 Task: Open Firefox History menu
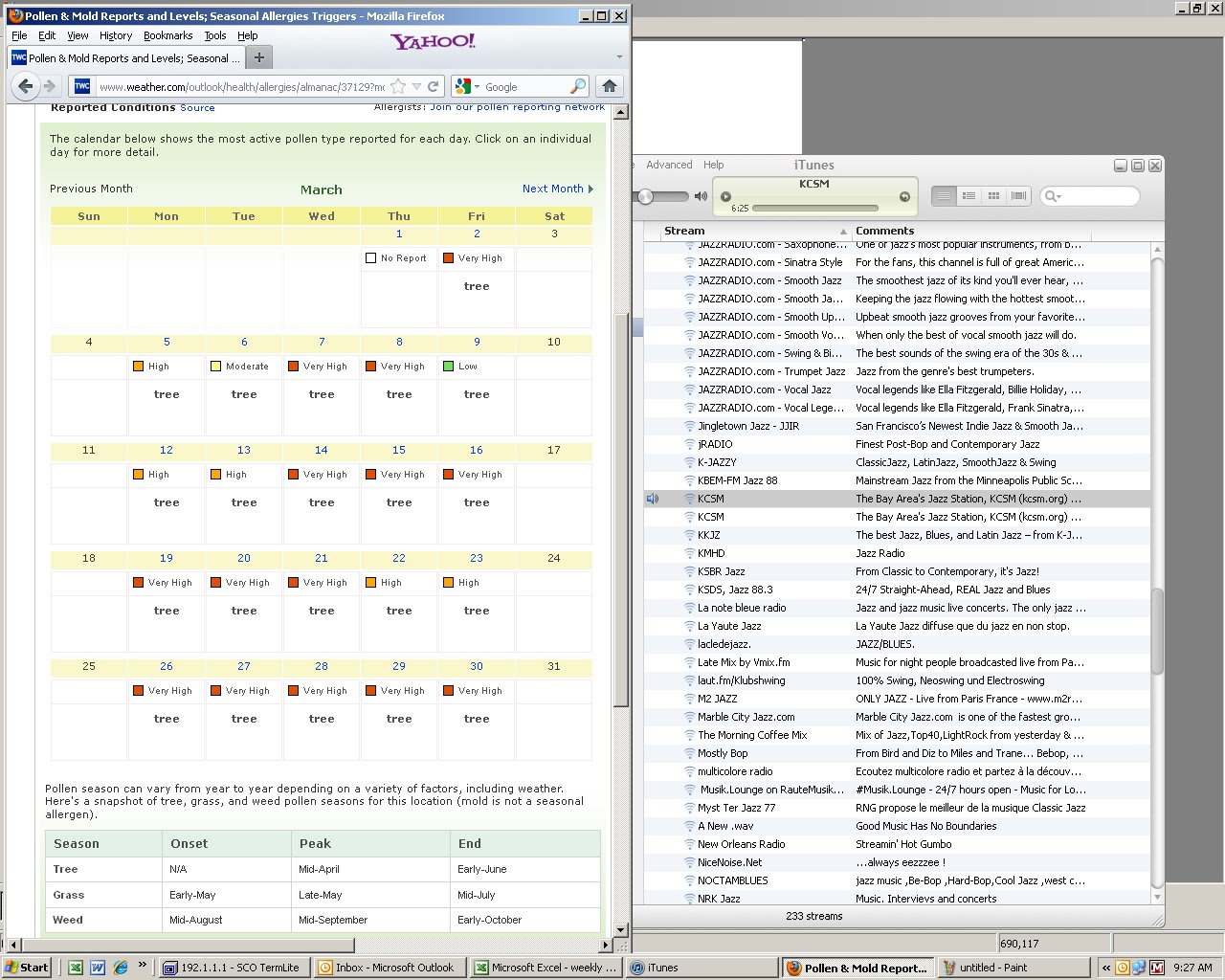pyautogui.click(x=116, y=35)
